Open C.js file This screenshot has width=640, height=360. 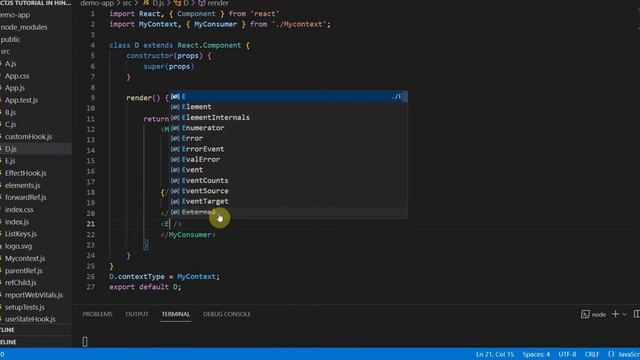[11, 124]
